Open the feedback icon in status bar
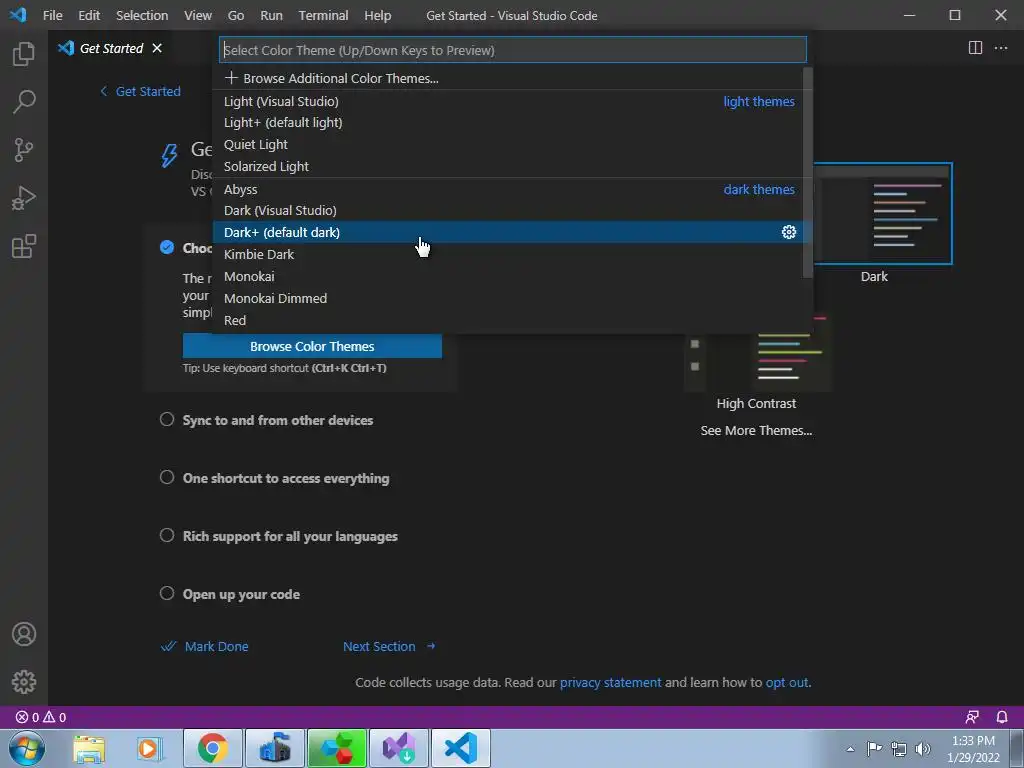Viewport: 1024px width, 768px height. click(x=972, y=717)
